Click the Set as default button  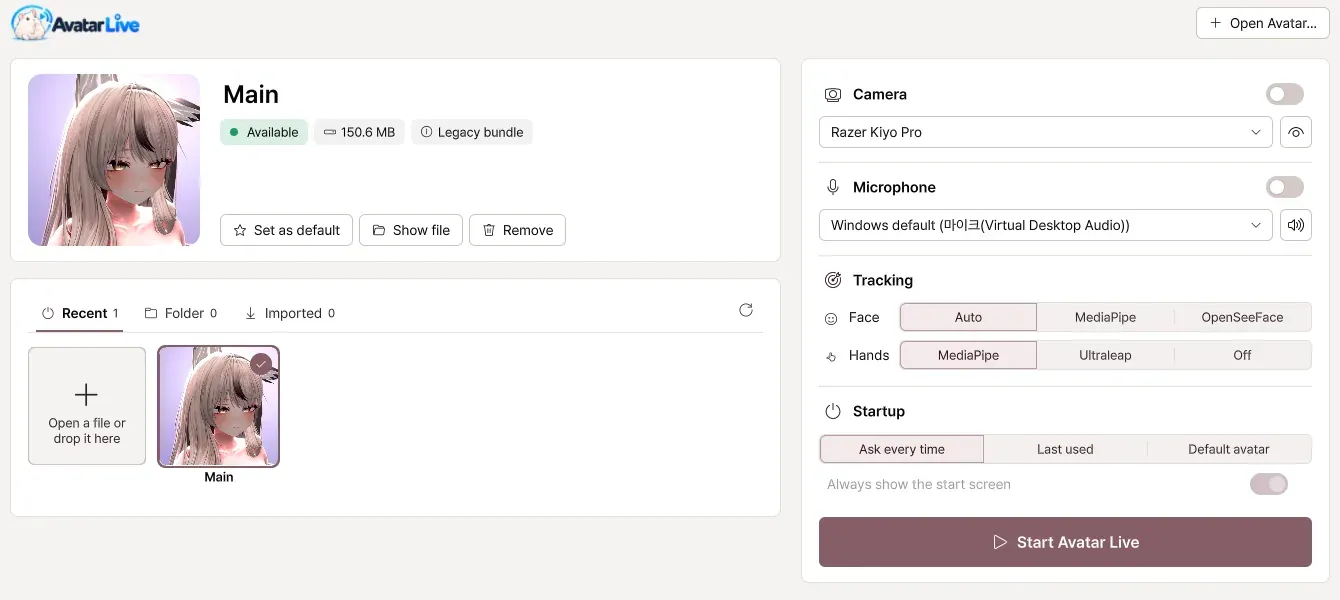pyautogui.click(x=287, y=230)
